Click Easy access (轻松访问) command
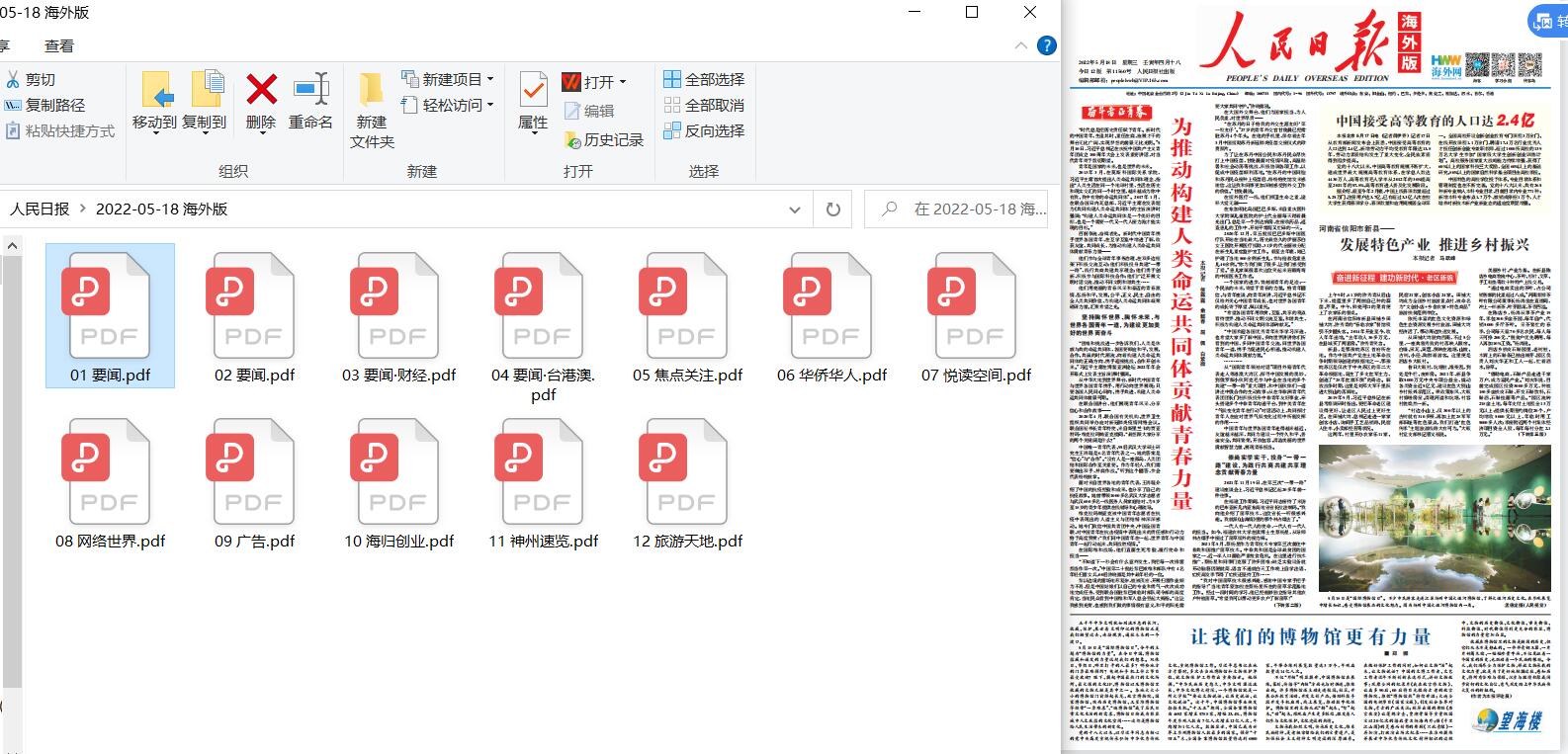 (x=447, y=105)
